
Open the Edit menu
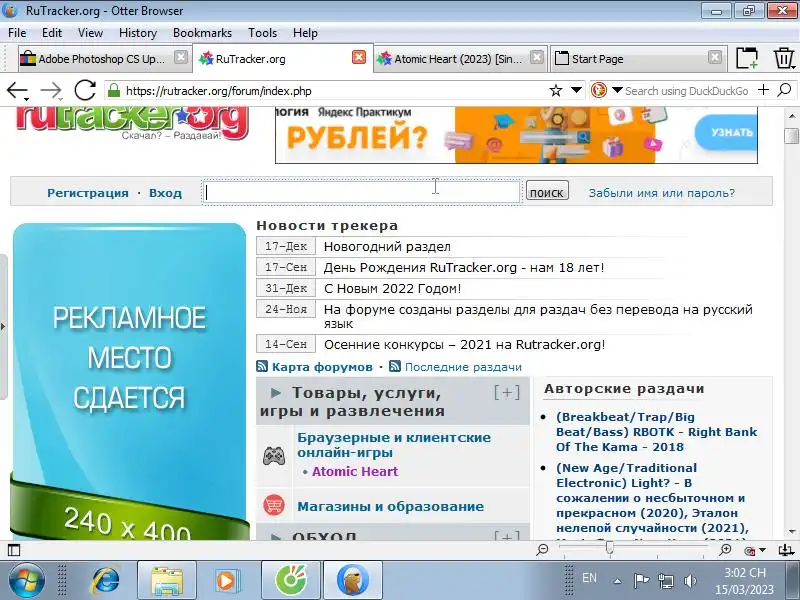pyautogui.click(x=52, y=33)
